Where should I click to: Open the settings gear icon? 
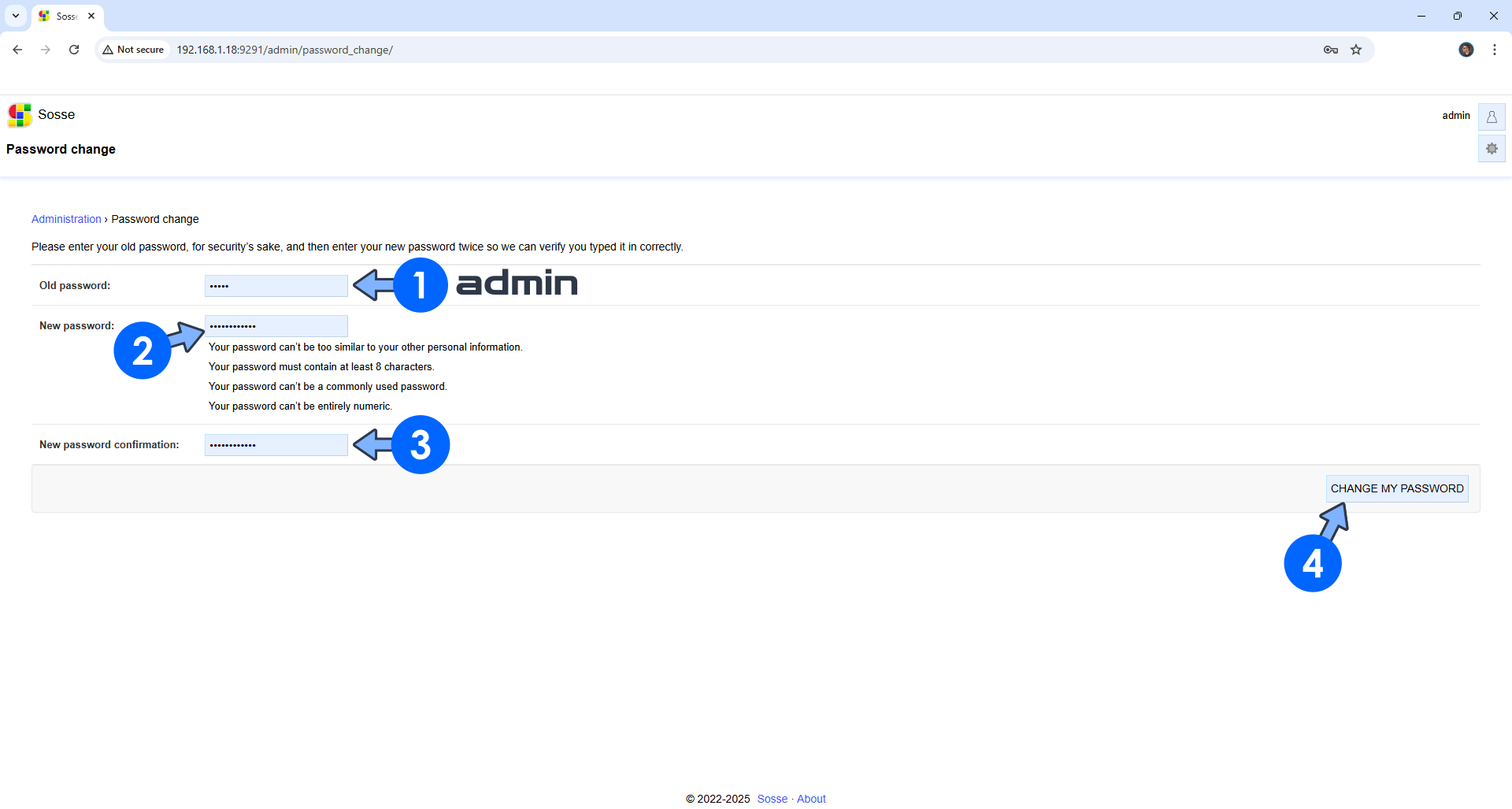[x=1491, y=149]
